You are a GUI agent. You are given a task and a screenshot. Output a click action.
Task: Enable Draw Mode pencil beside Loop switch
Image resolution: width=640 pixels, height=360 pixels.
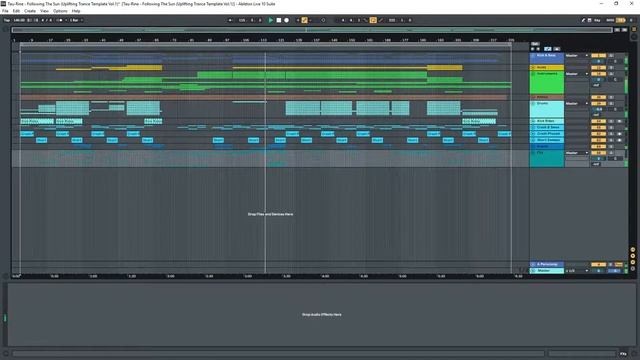(381, 20)
